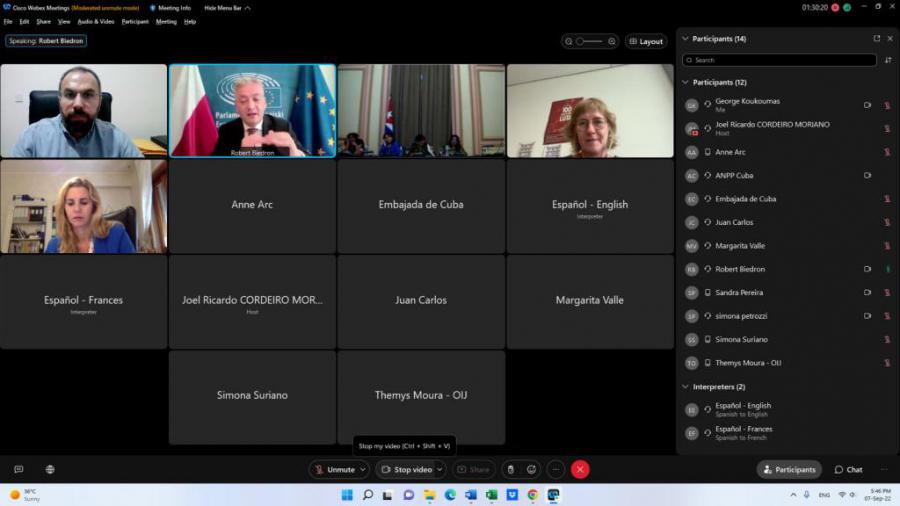Click the video size zoom slider
900x506 pixels.
(589, 42)
